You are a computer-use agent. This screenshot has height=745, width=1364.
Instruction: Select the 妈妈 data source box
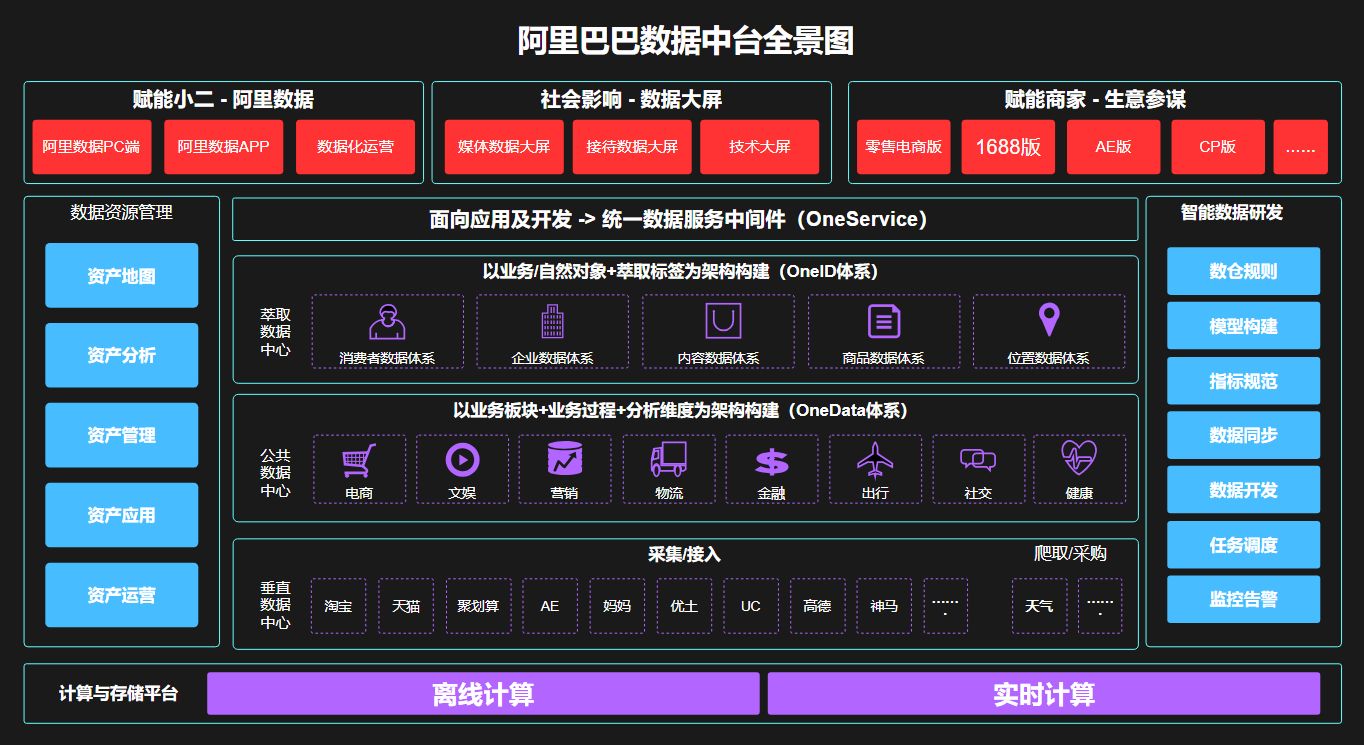[x=617, y=606]
